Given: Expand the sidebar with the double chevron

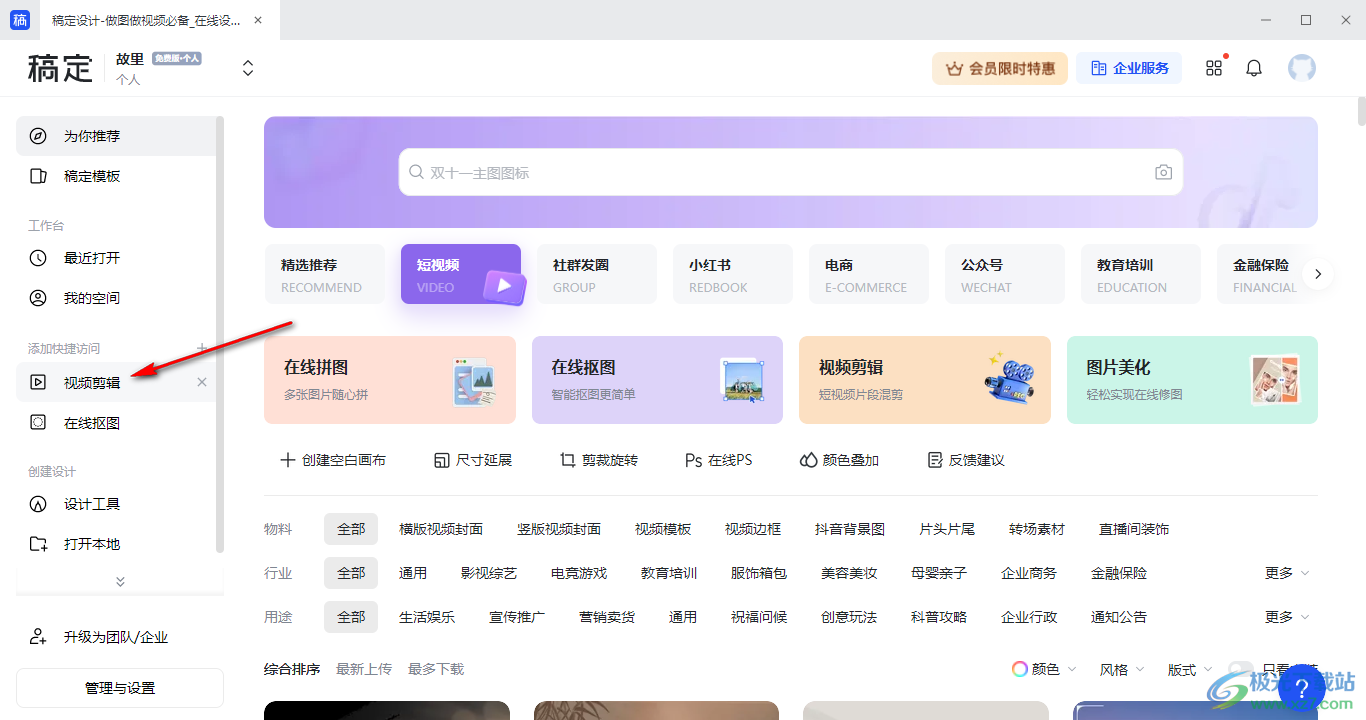Looking at the screenshot, I should (x=120, y=581).
